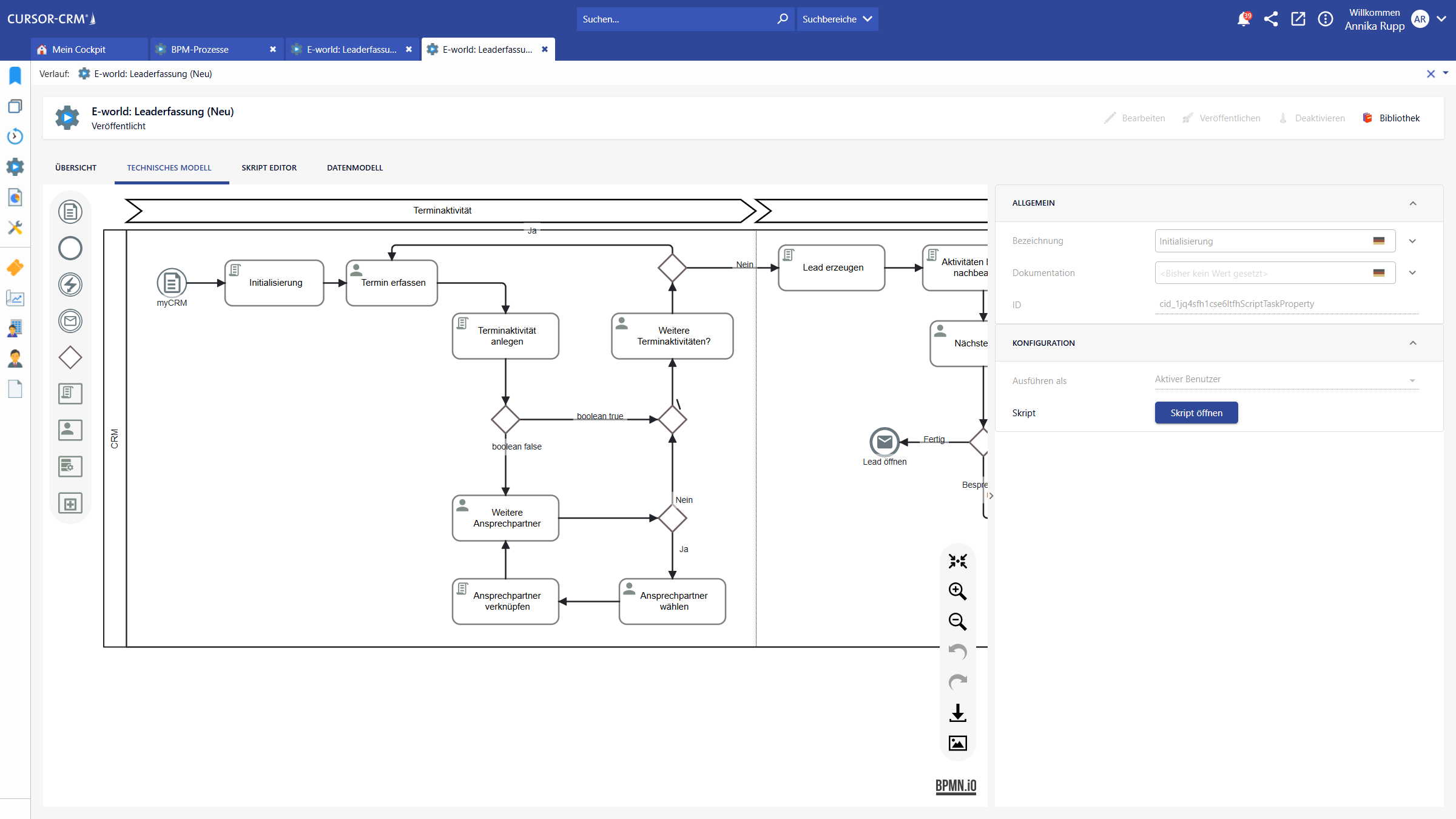
Task: Switch to the Skript Editor tab
Action: point(269,168)
